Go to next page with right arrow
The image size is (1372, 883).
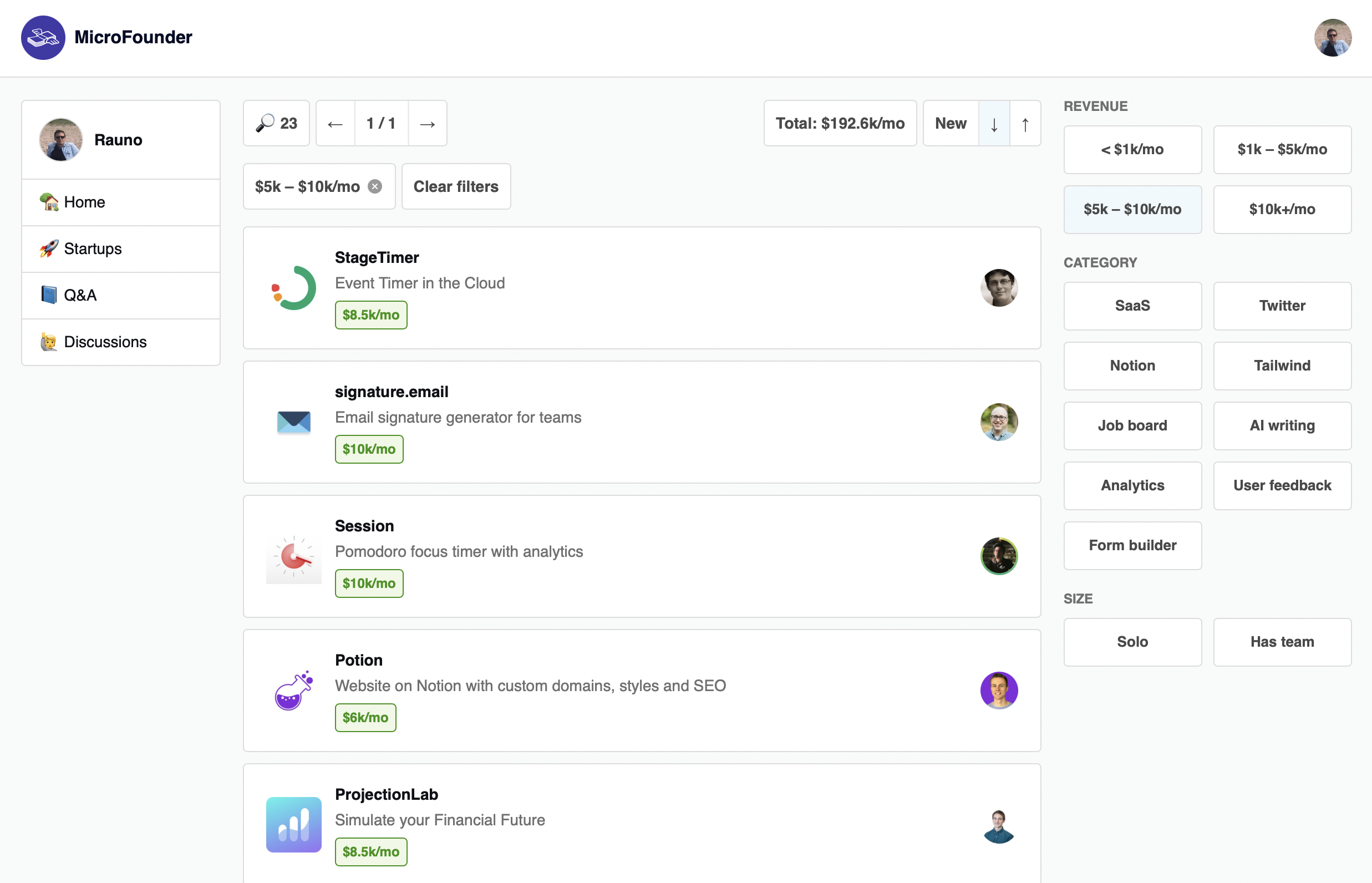point(427,123)
